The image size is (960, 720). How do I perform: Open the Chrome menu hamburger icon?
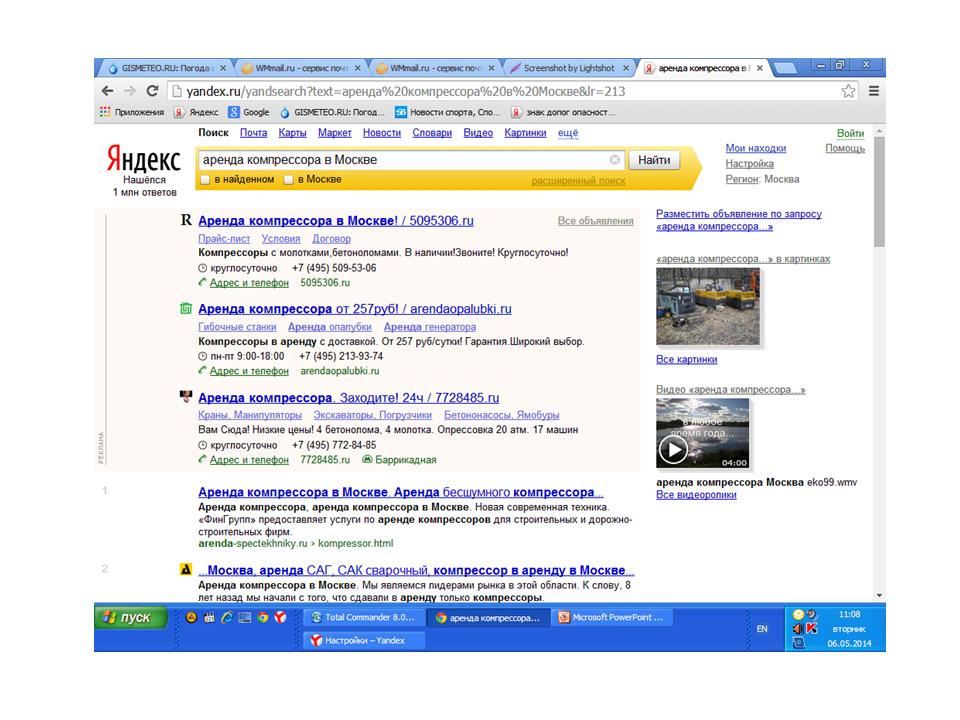pyautogui.click(x=874, y=91)
